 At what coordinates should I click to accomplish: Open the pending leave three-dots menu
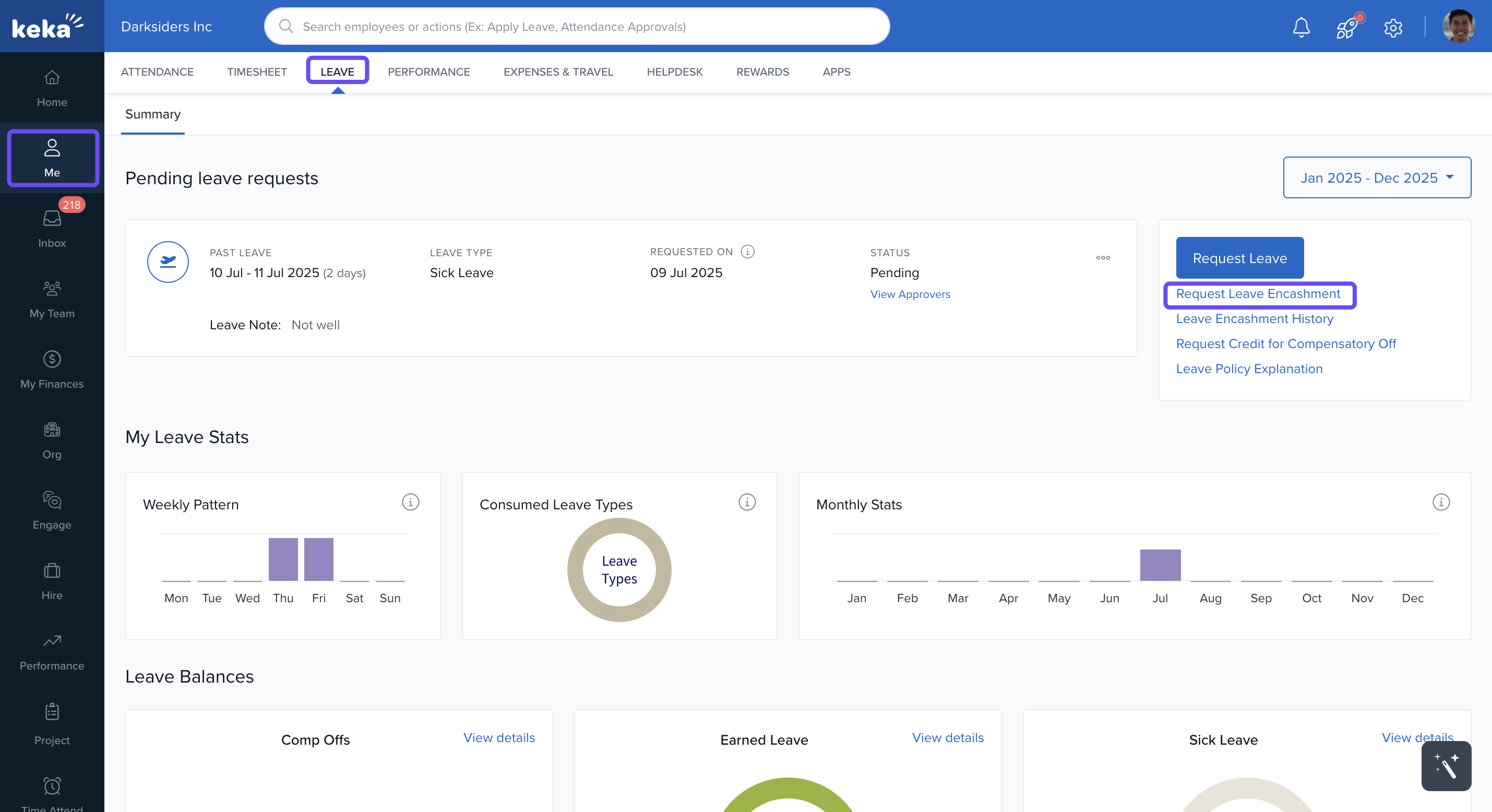tap(1102, 258)
